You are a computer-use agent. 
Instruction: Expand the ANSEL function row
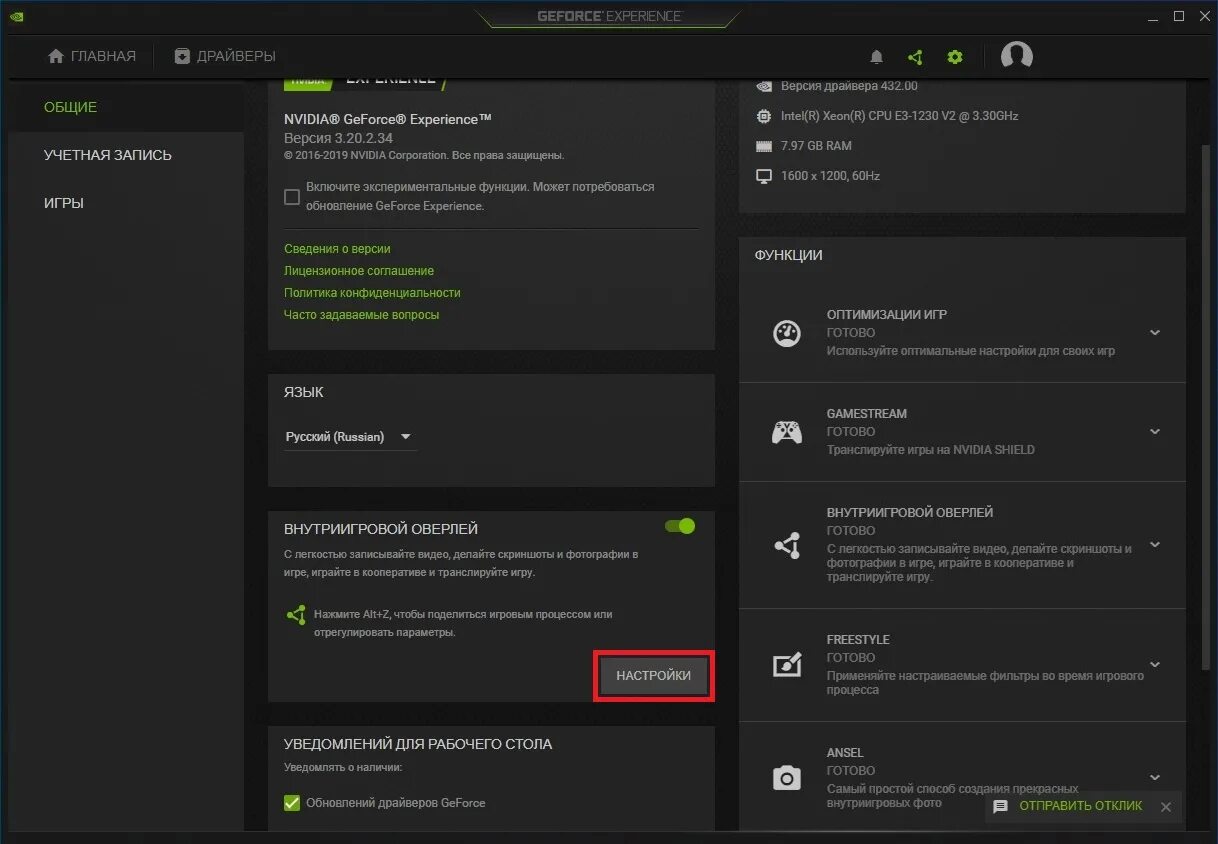(x=1155, y=777)
